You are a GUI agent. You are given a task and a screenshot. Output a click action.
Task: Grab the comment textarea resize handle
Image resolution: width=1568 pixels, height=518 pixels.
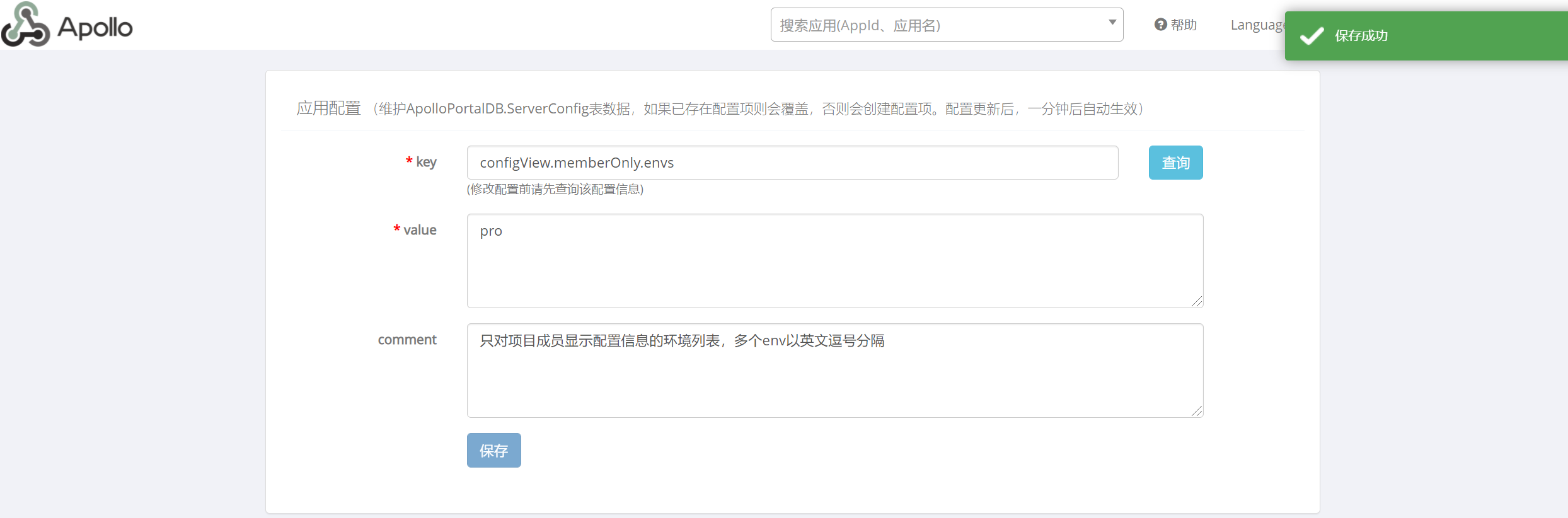tap(1197, 411)
